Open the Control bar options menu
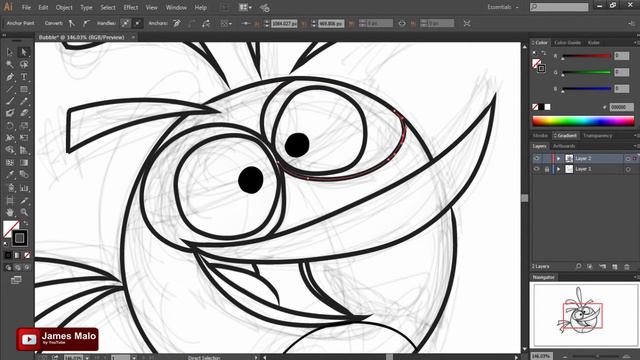 [x=632, y=24]
